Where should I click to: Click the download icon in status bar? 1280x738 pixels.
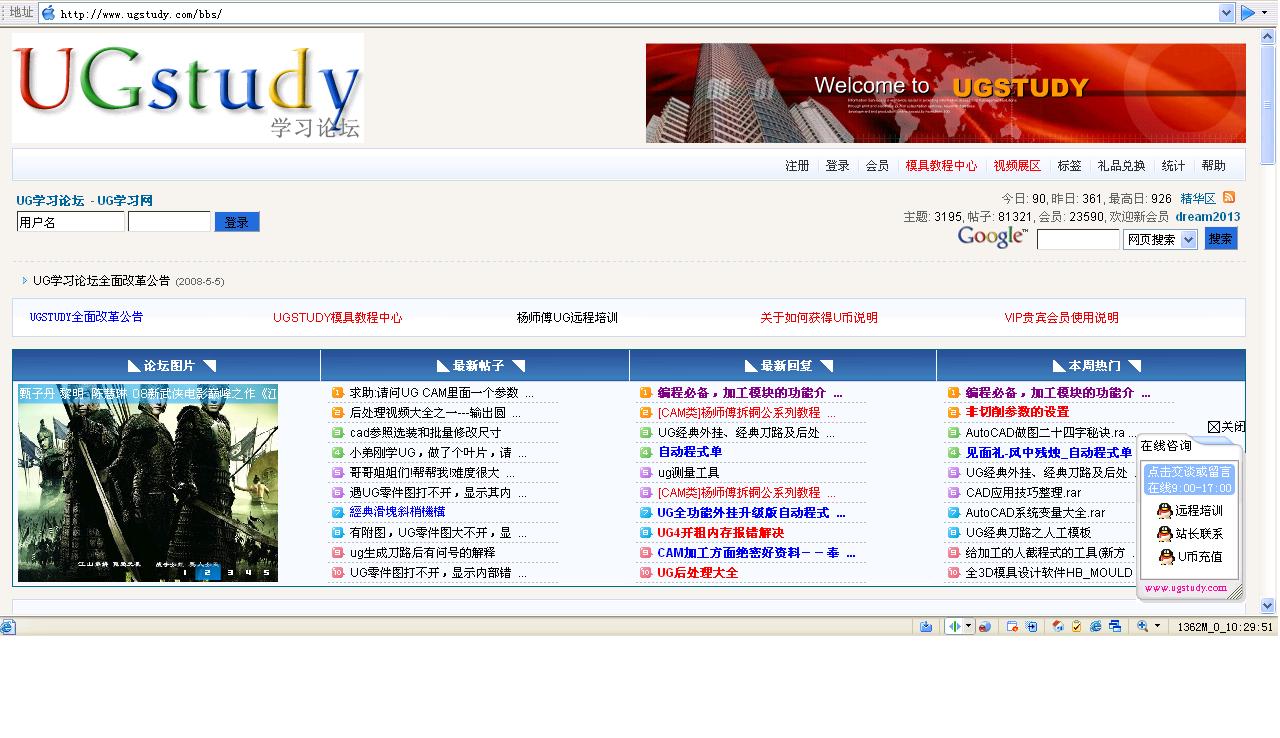point(926,627)
